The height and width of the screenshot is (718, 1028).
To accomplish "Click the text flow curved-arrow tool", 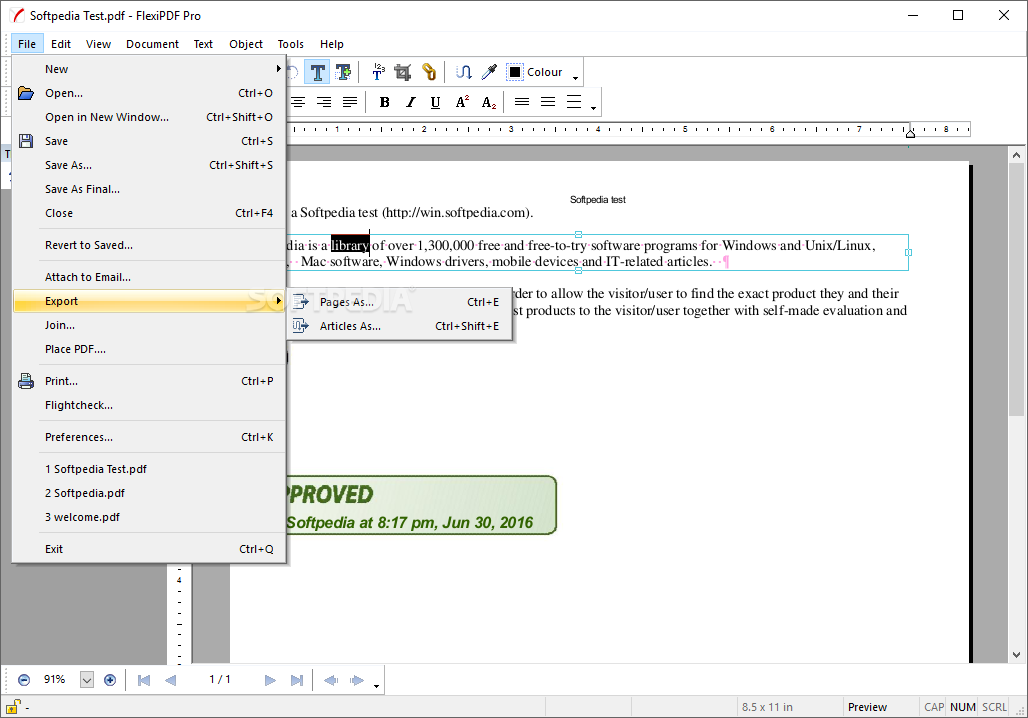I will coord(464,71).
